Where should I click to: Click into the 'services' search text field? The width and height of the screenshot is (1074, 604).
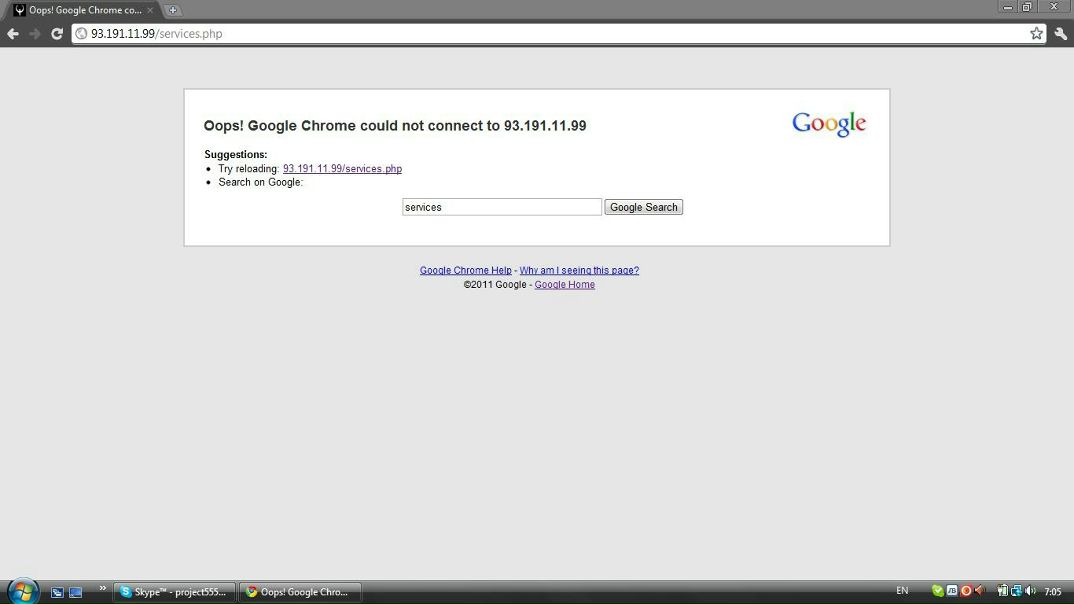[501, 207]
